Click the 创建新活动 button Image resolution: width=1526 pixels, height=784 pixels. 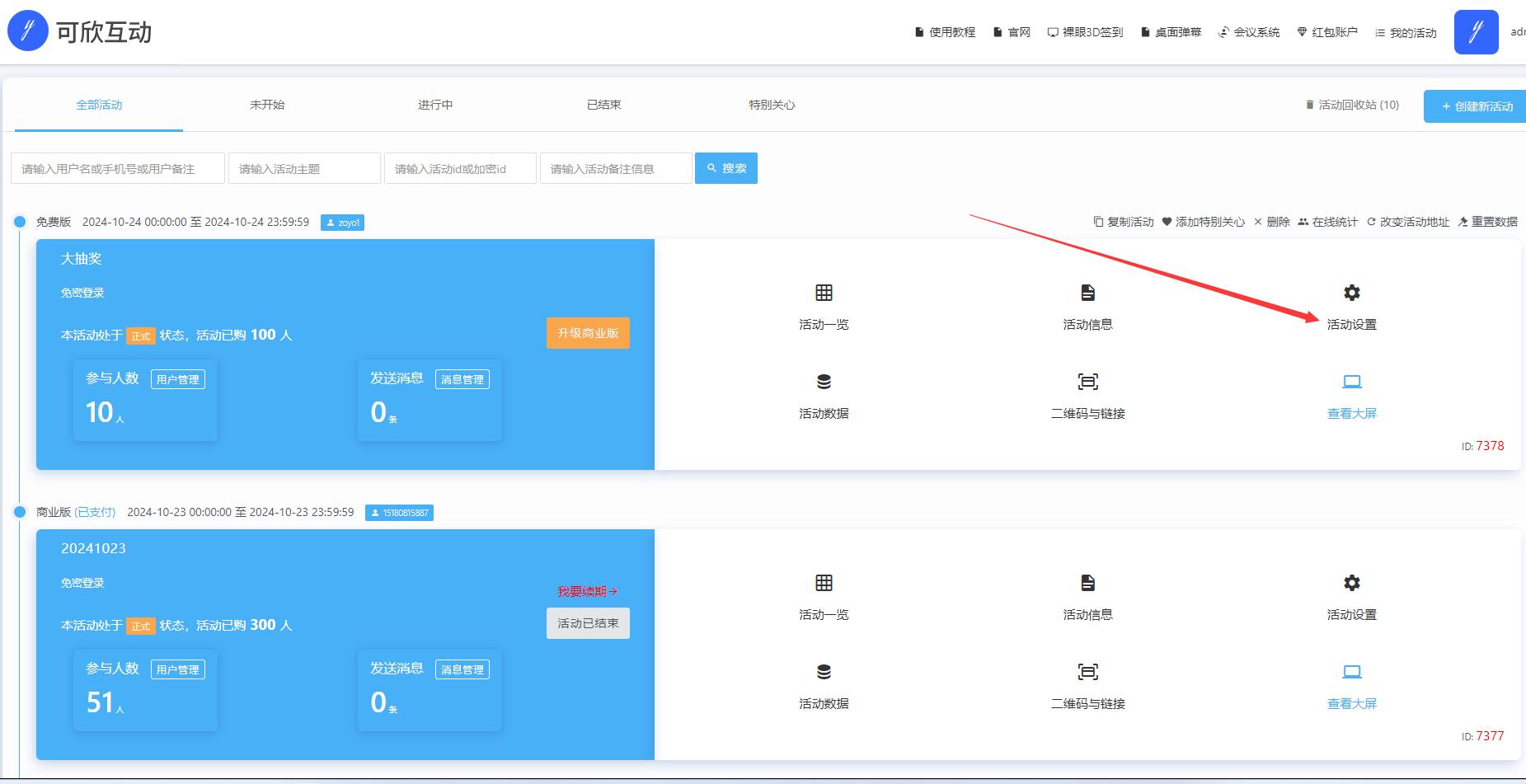[1476, 106]
